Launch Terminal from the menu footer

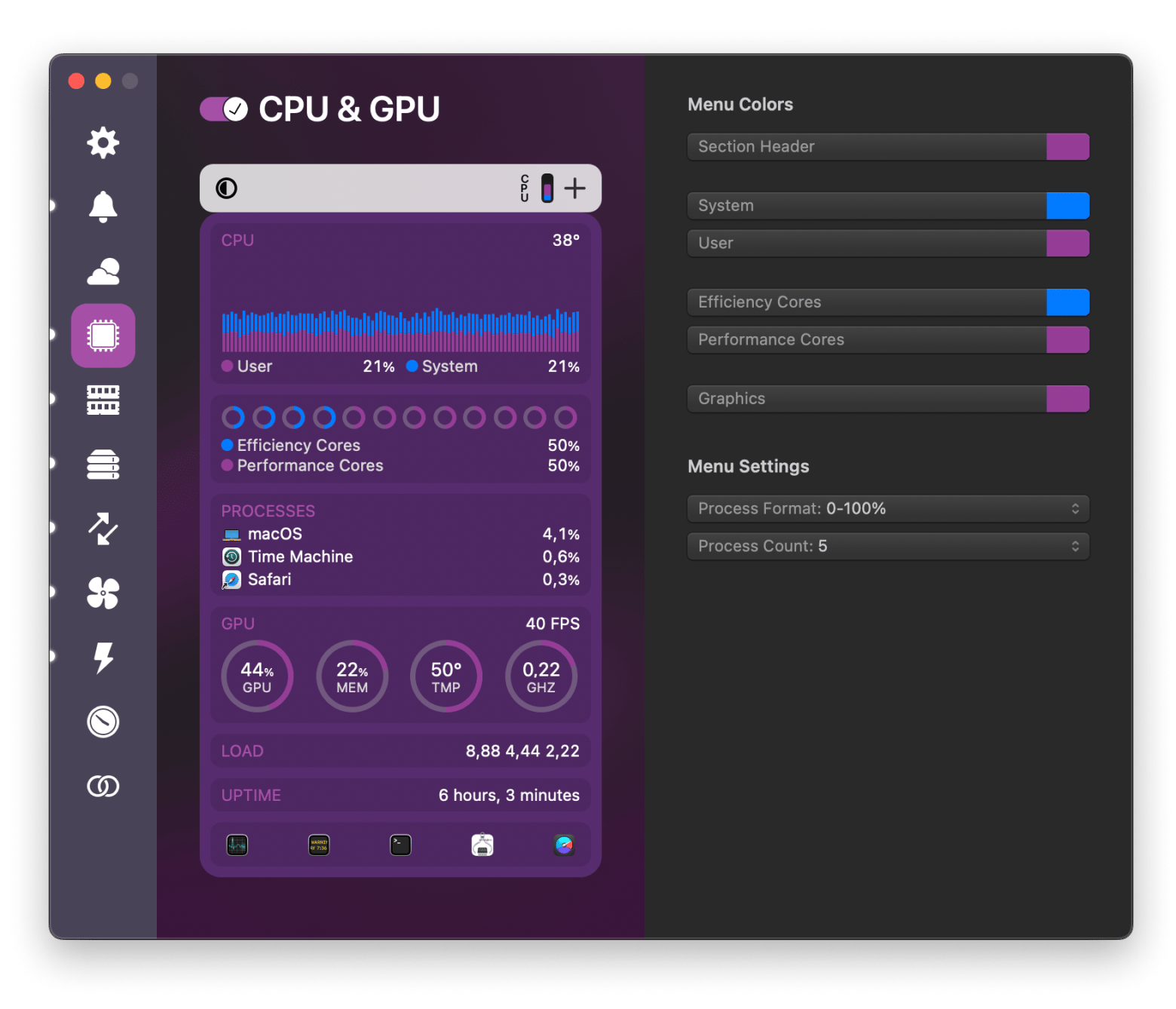click(x=400, y=845)
